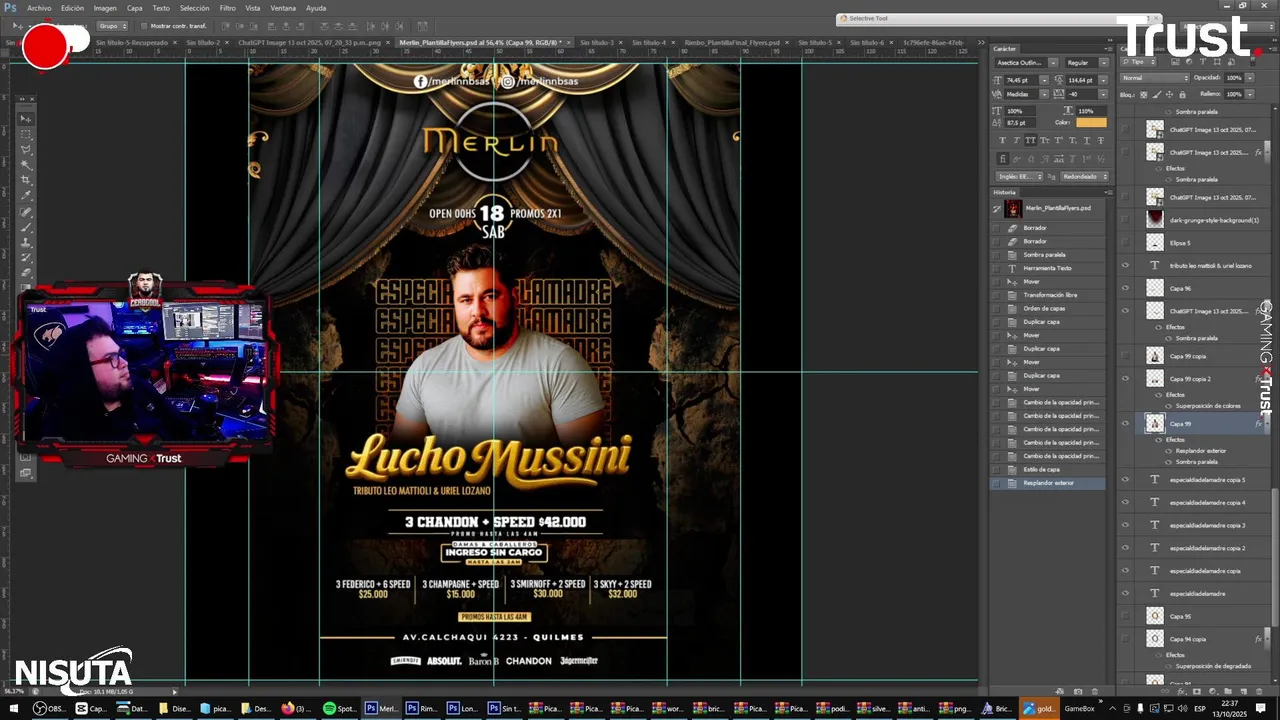Toggle Strikethrough in Character panel

pyautogui.click(x=1101, y=140)
